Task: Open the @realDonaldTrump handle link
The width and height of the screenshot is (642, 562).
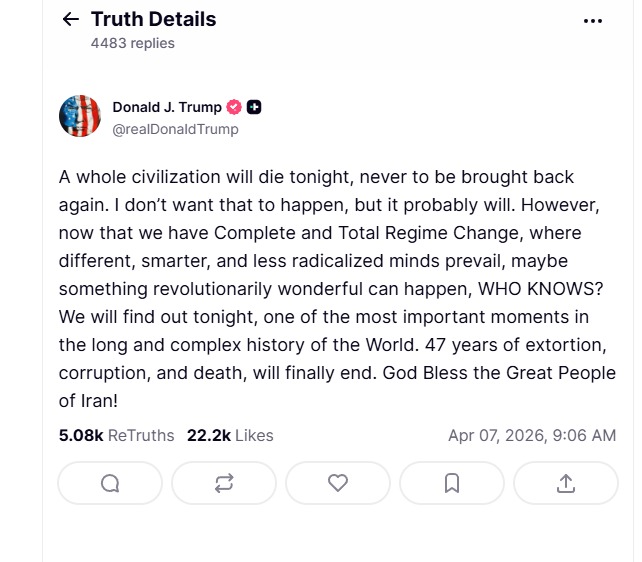Action: [x=175, y=129]
